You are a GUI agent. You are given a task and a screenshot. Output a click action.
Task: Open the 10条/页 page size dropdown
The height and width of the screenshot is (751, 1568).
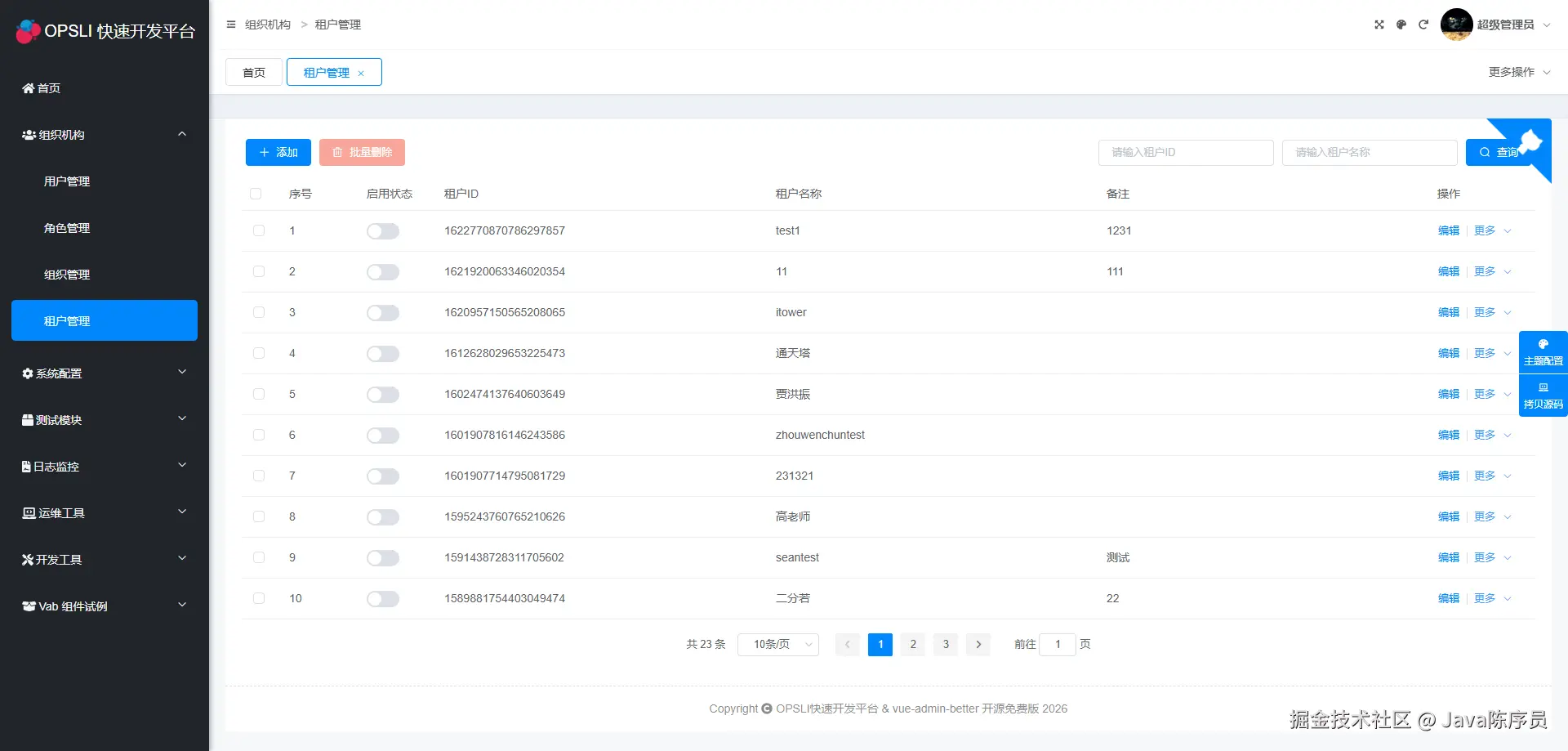(x=778, y=644)
